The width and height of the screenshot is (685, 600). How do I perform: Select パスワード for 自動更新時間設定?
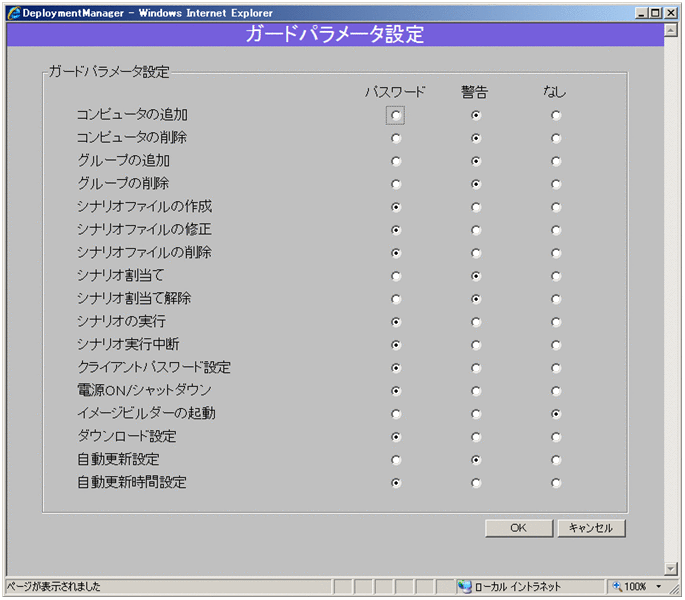[x=396, y=483]
